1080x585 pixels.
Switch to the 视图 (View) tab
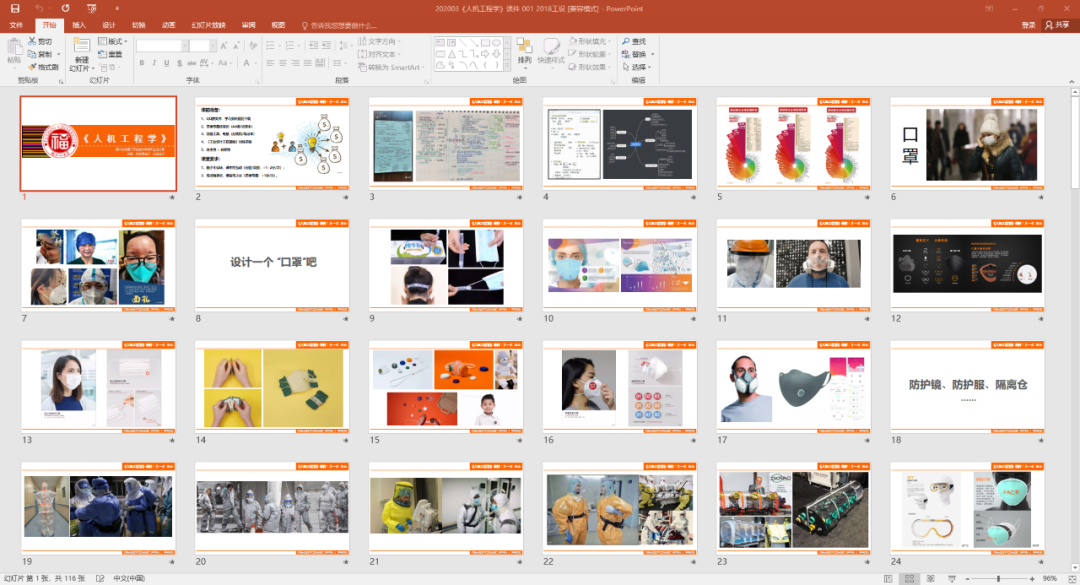point(278,25)
